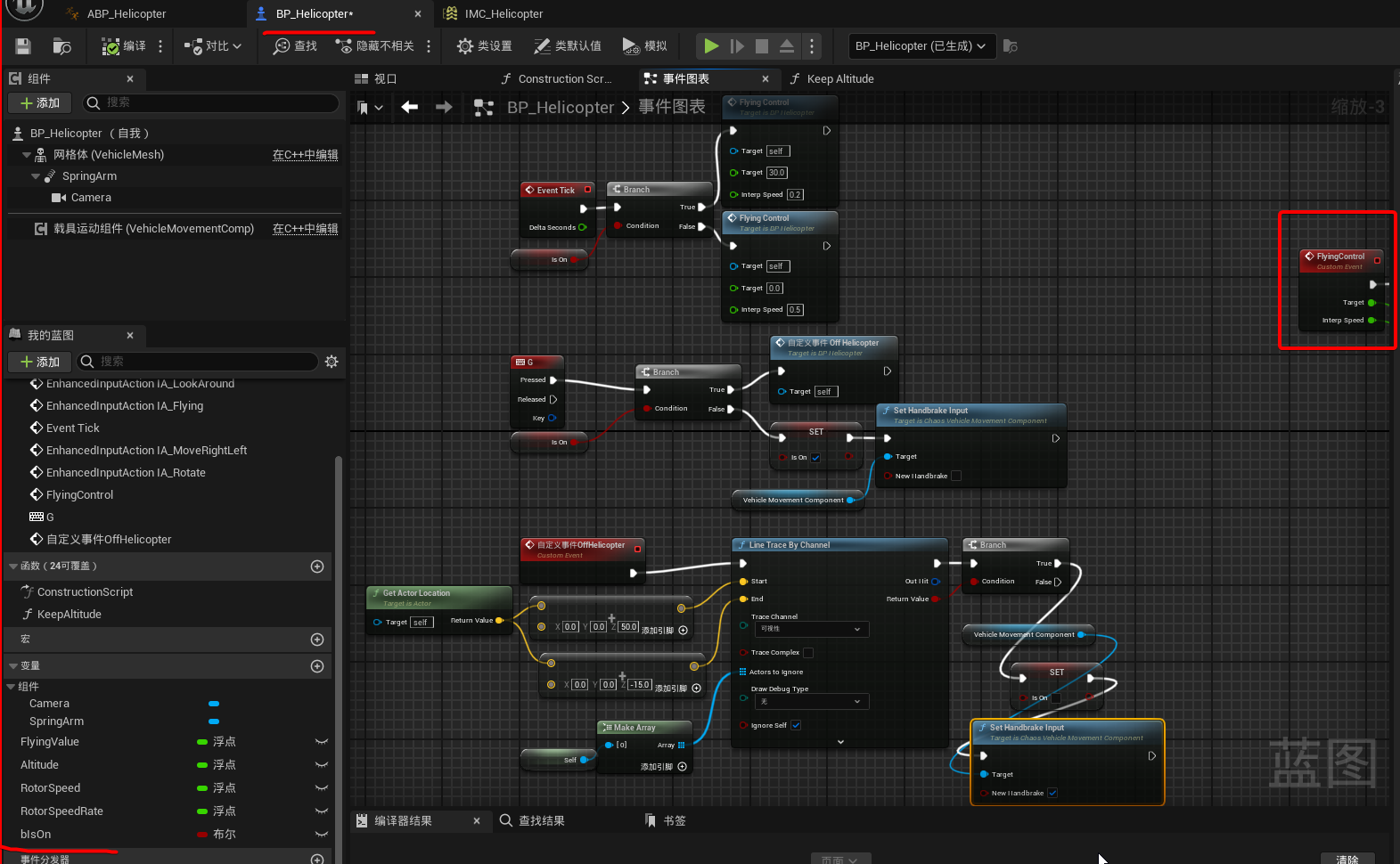Switch to IMC_Helicopter tab
Screen dimensions: 1400x864
click(x=504, y=13)
